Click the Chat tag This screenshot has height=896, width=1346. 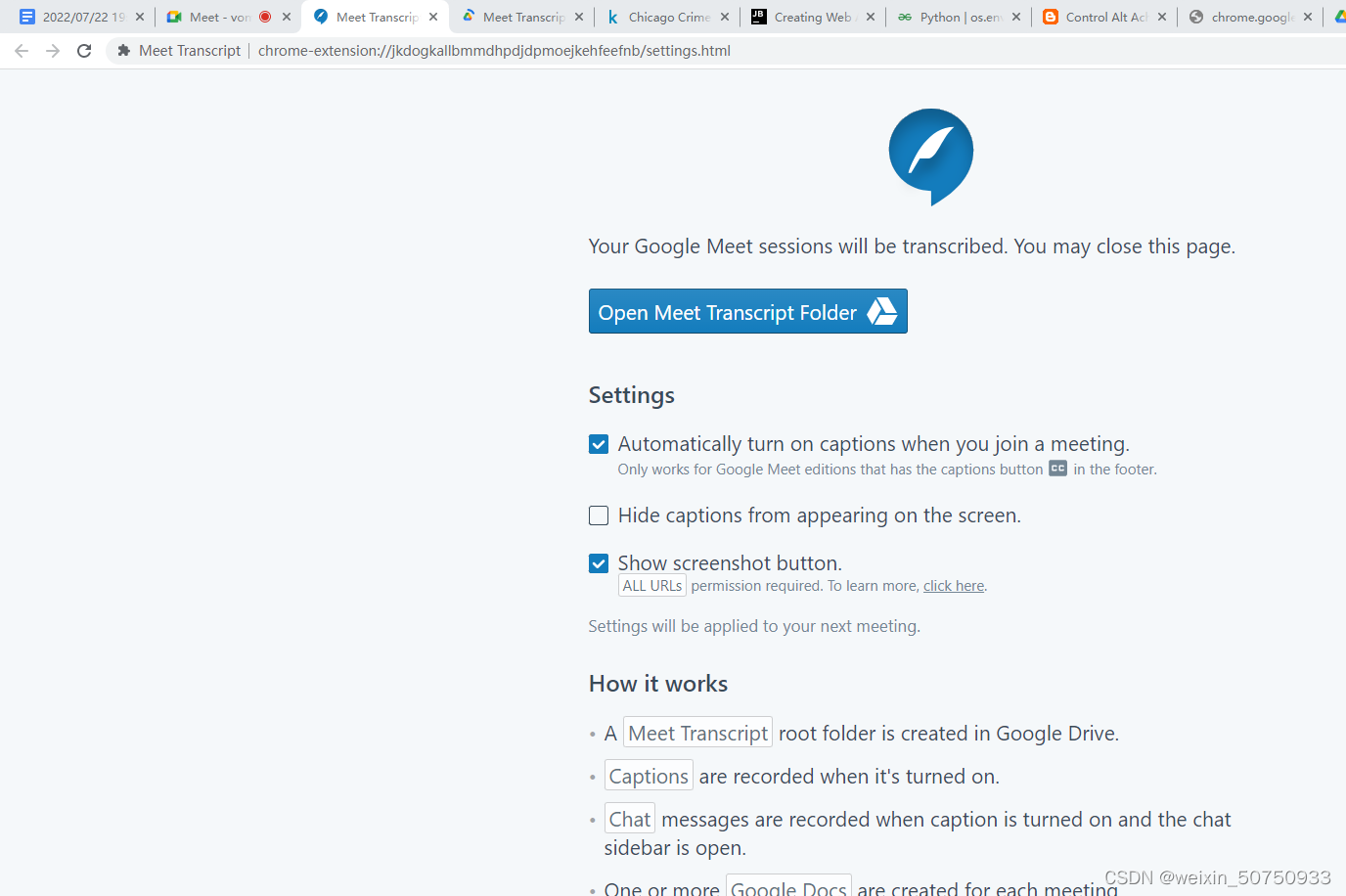point(630,819)
